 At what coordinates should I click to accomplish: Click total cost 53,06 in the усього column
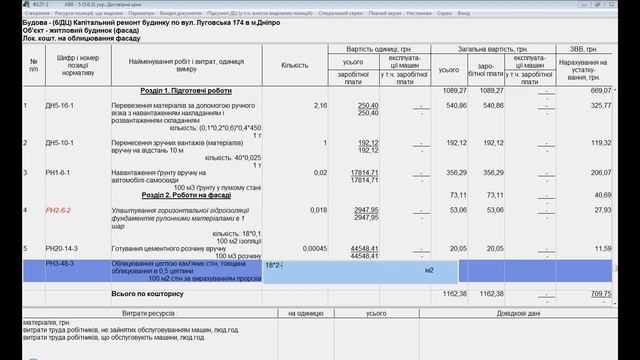pyautogui.click(x=458, y=210)
